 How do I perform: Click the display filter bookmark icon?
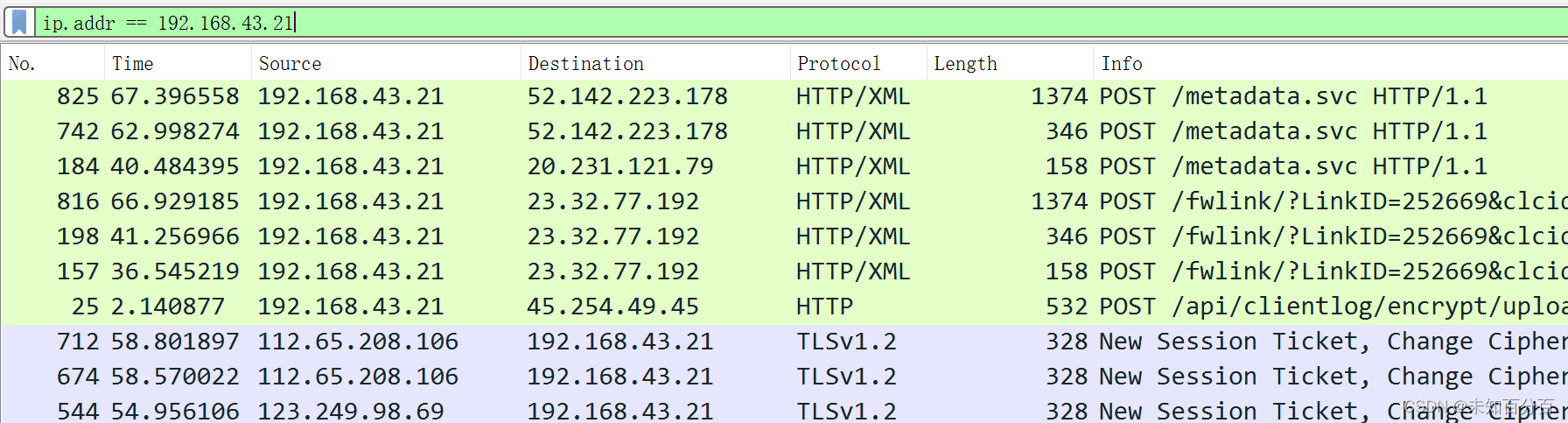pos(19,22)
